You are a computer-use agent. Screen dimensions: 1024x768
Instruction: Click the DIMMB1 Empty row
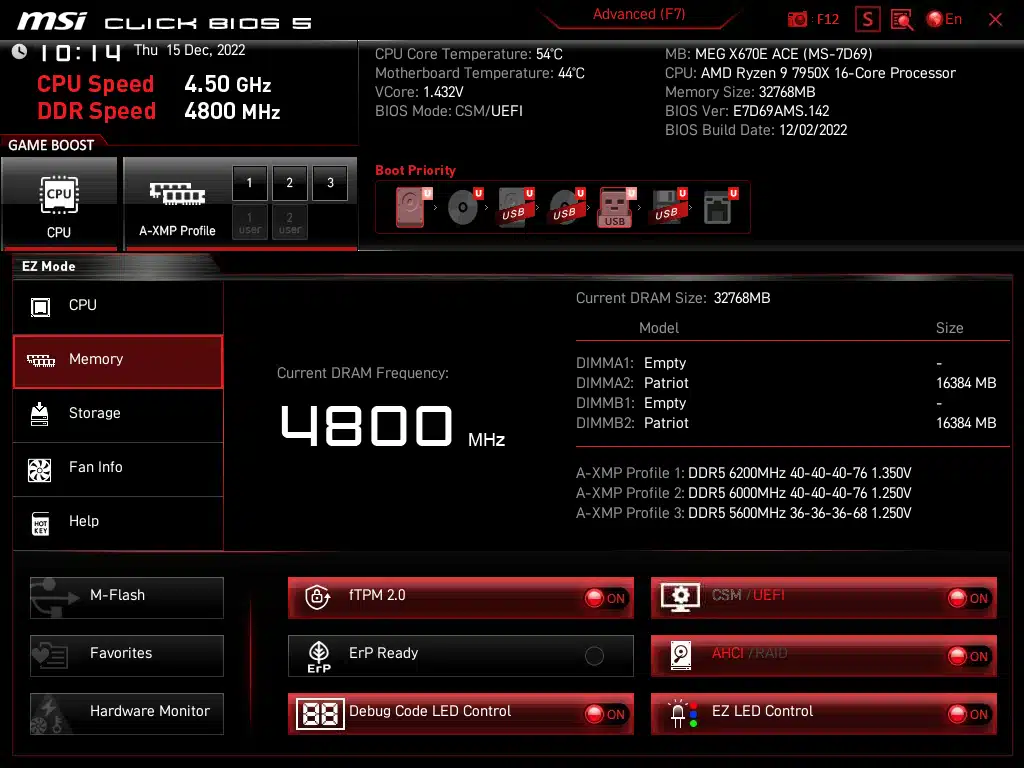(786, 403)
